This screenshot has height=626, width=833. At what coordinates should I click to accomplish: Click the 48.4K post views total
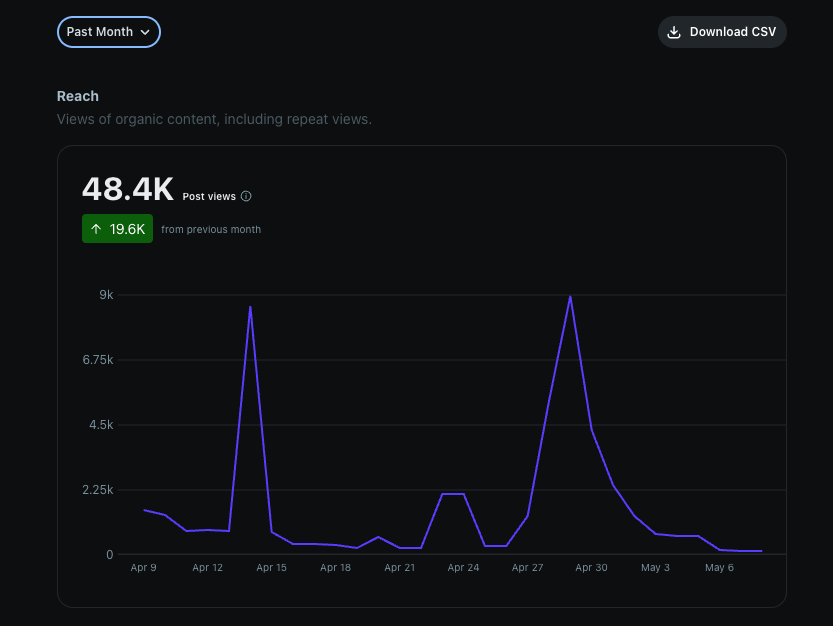click(128, 189)
